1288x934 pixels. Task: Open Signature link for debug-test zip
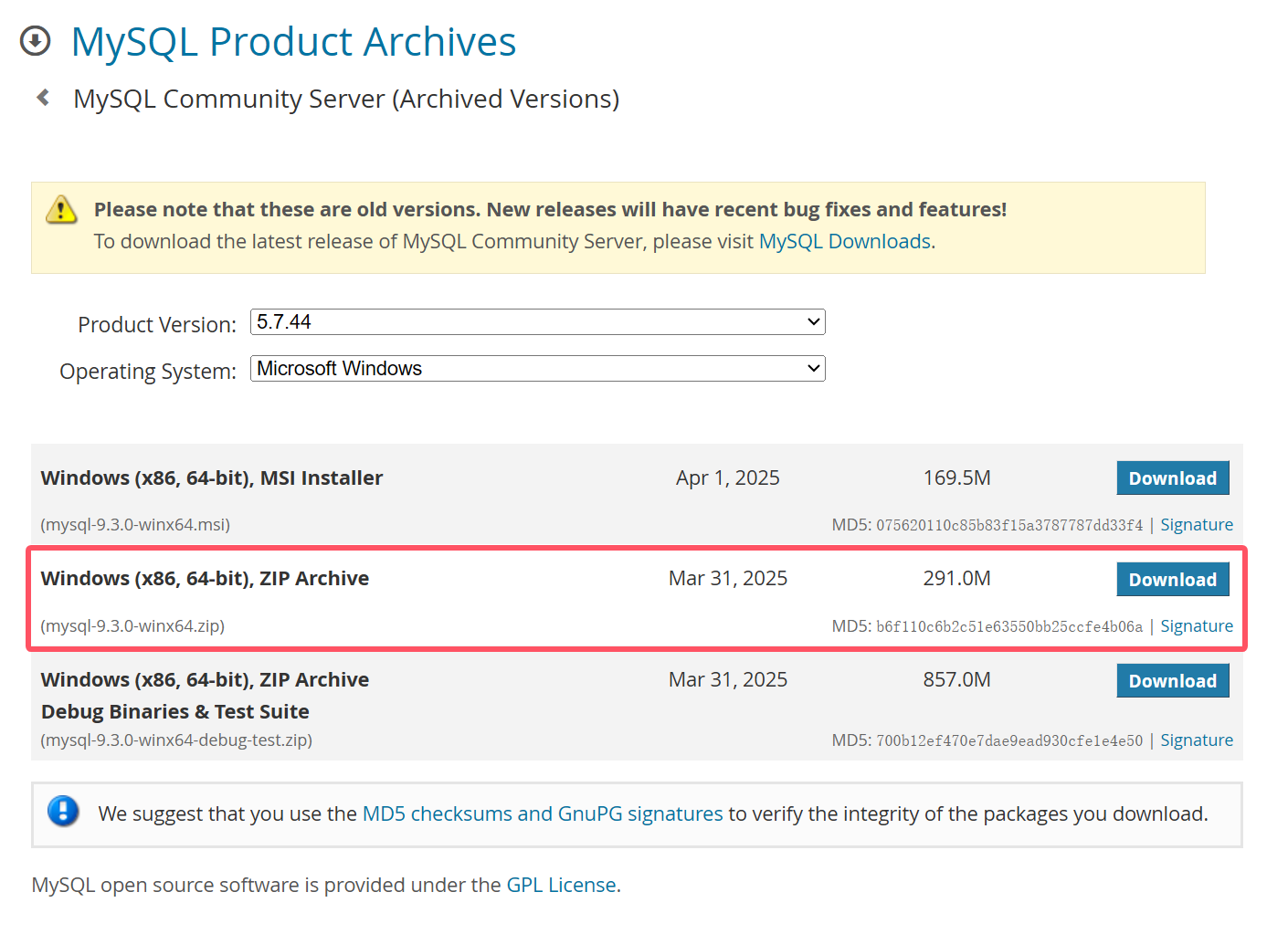click(1196, 740)
